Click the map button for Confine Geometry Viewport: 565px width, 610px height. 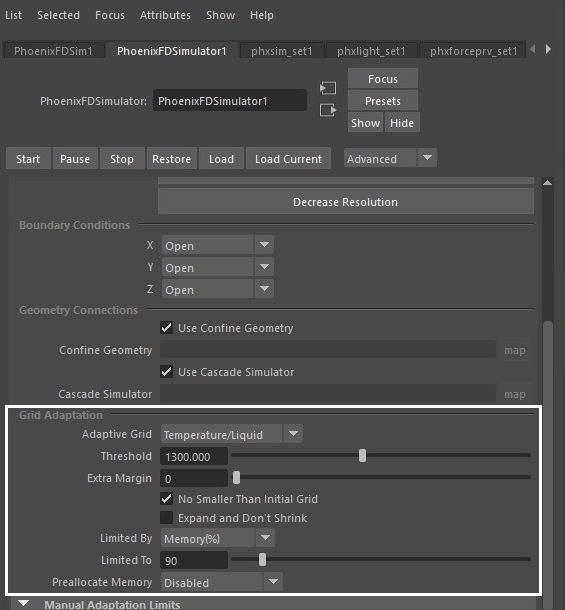[514, 350]
